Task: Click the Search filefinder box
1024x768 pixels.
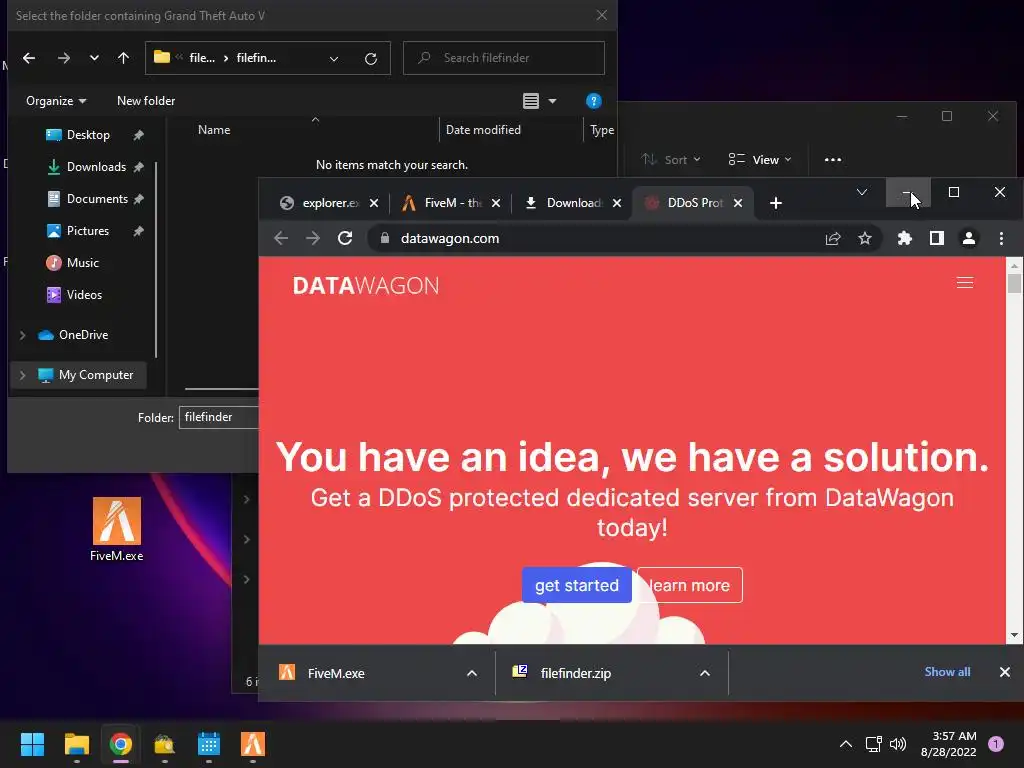Action: (504, 58)
